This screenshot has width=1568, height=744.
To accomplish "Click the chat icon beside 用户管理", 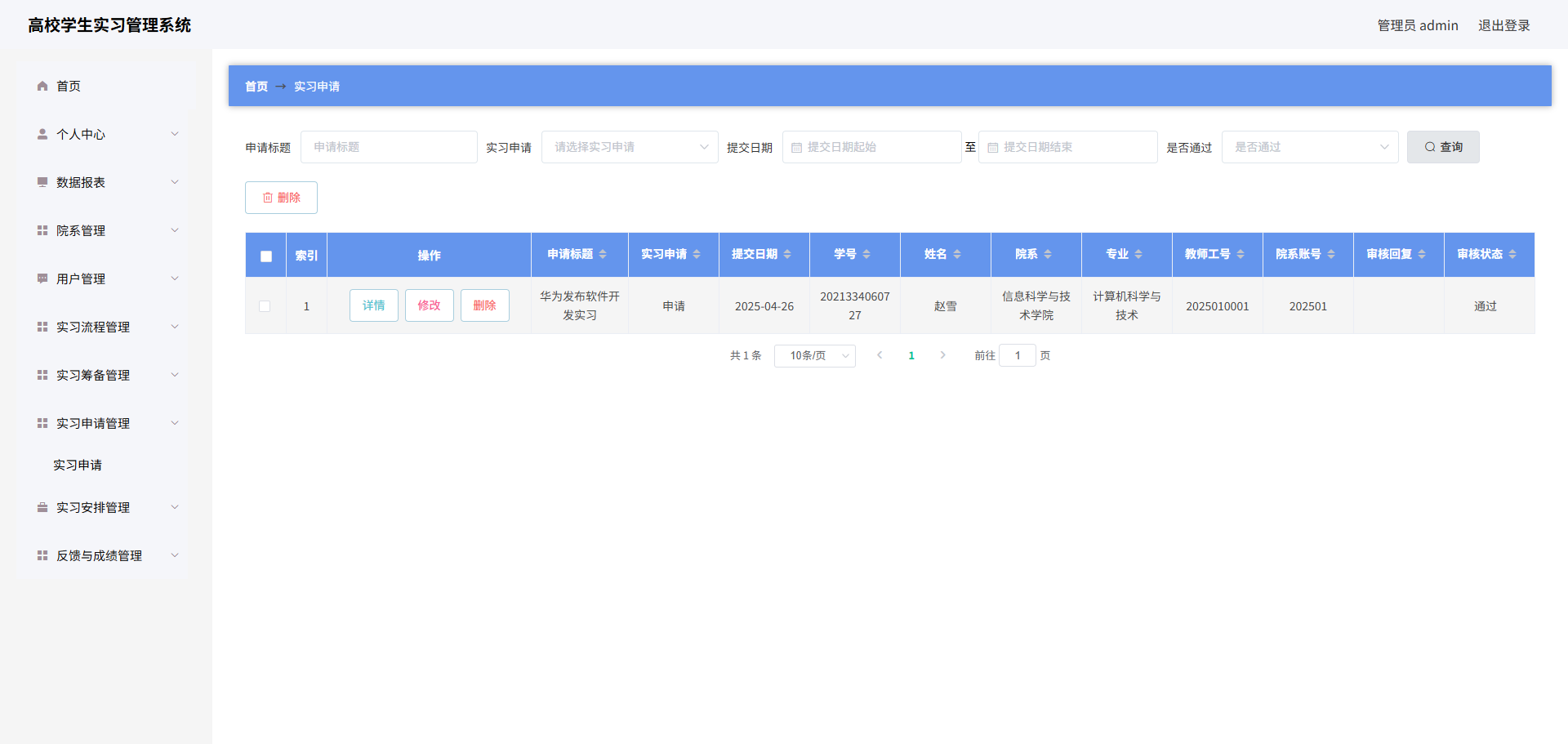I will [x=42, y=278].
